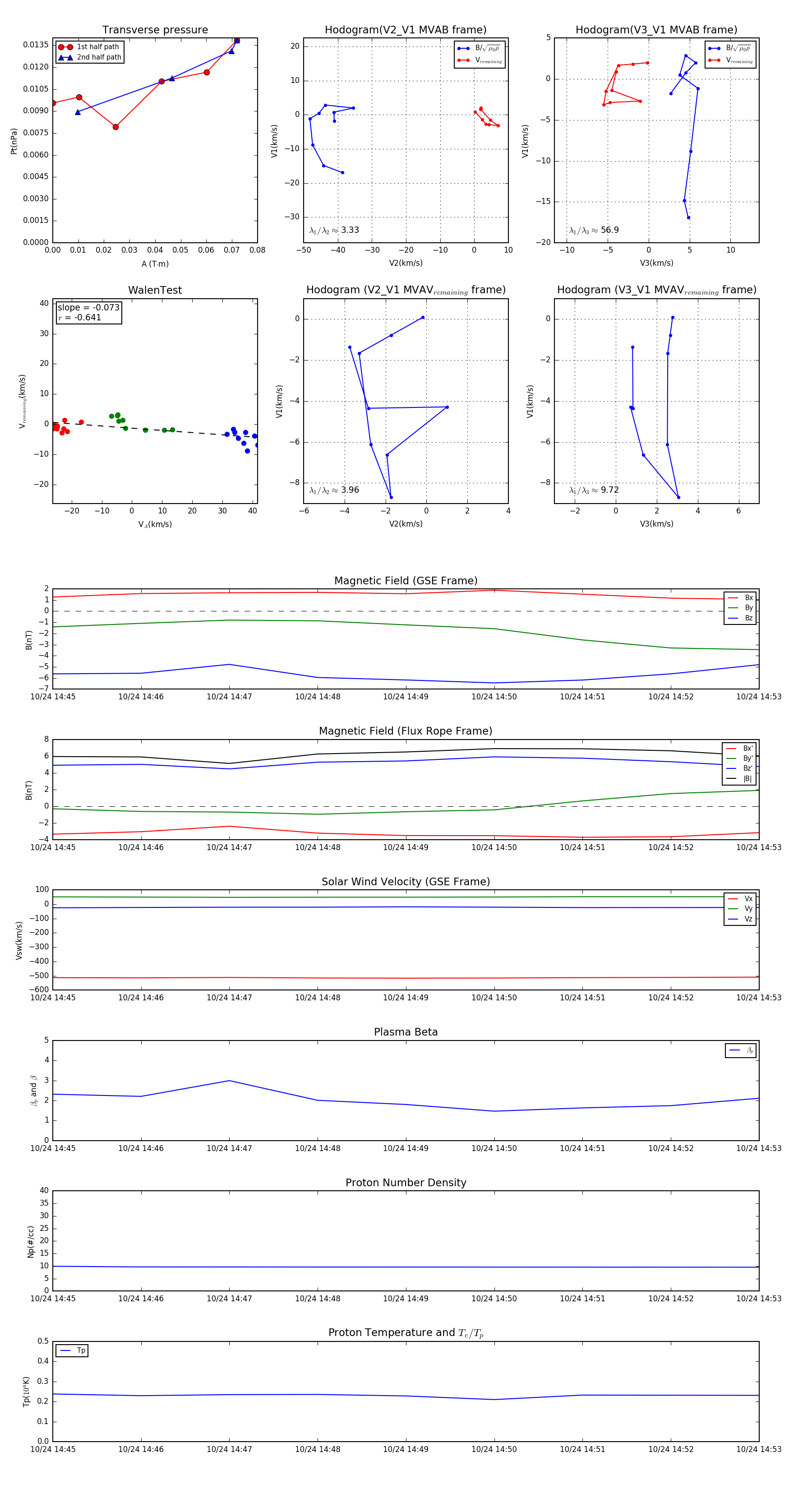Select the Tp legend entry
Viewport: 812px width, 1489px height.
click(73, 1351)
